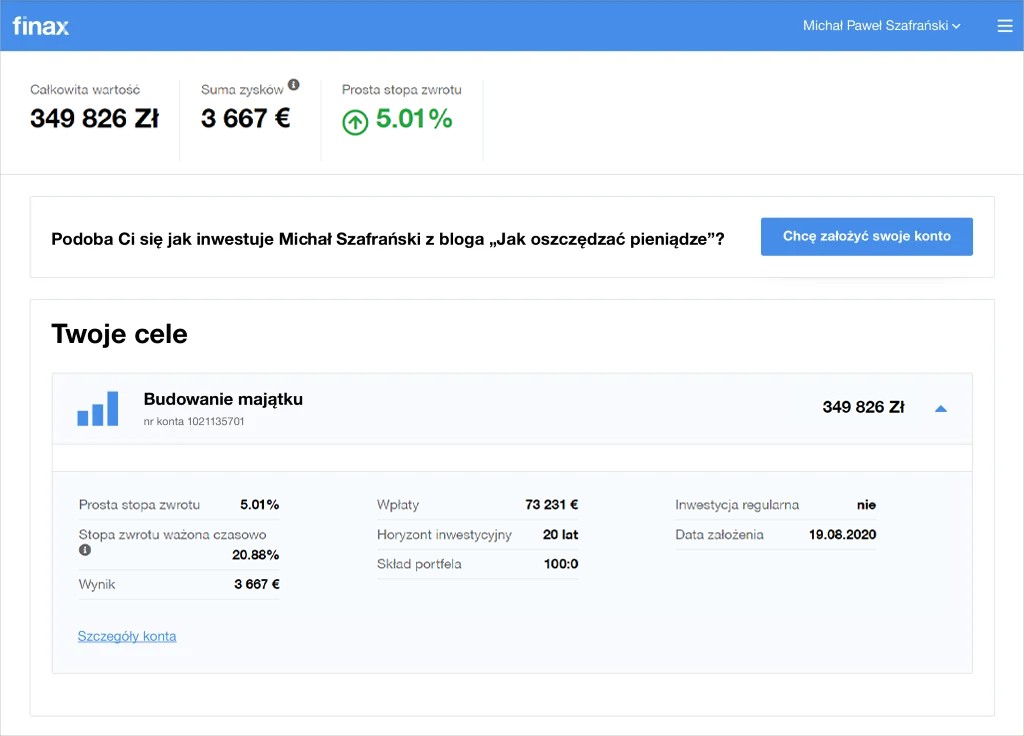The height and width of the screenshot is (736, 1024).
Task: Click the green upward arrow icon
Action: point(355,122)
